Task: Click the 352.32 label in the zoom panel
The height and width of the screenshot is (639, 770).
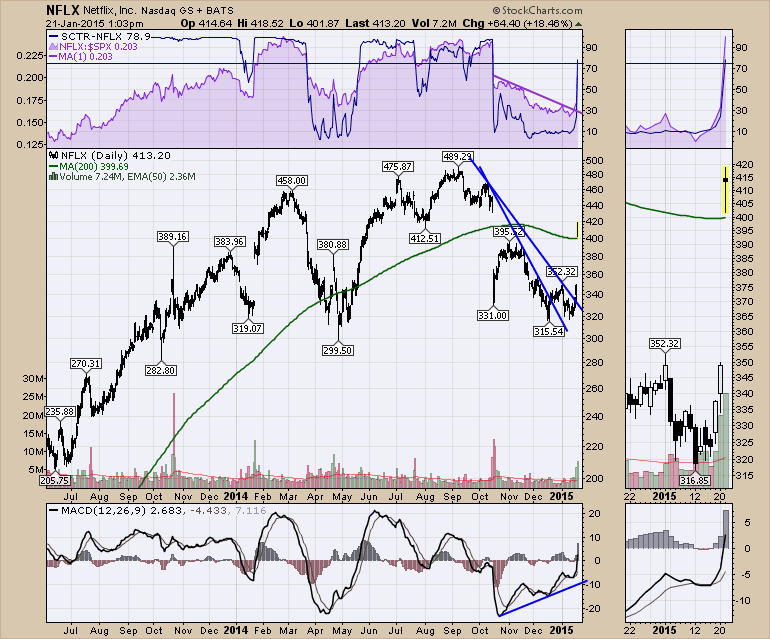Action: [664, 343]
